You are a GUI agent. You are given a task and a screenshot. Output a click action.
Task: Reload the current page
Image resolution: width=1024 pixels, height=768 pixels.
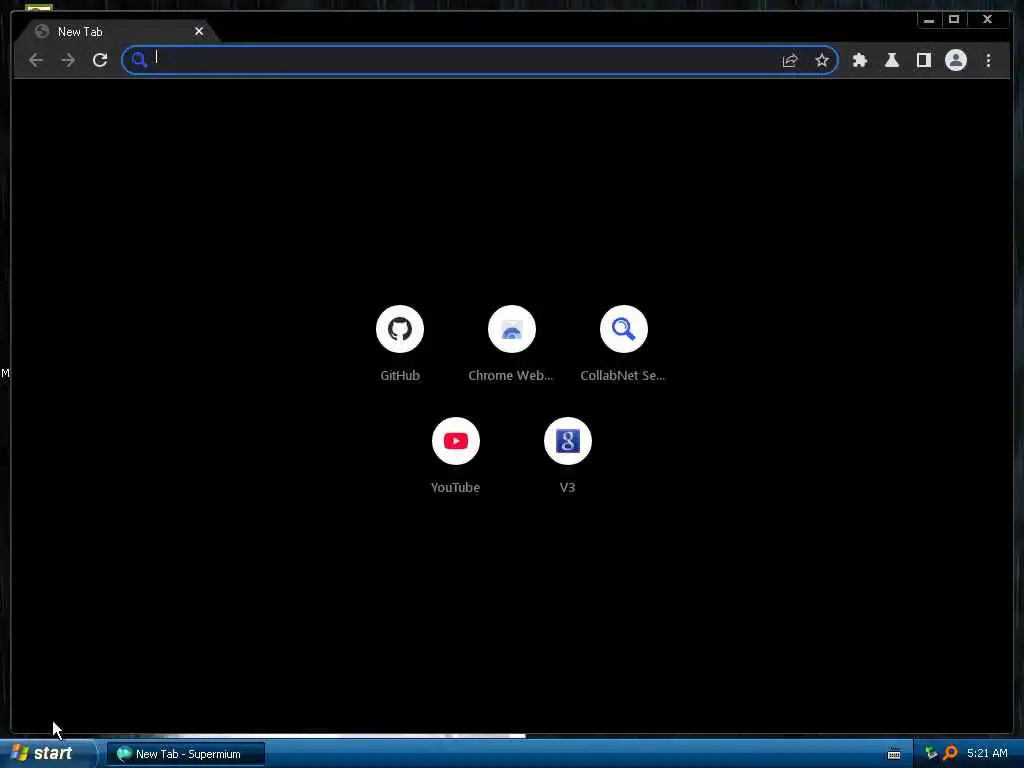100,60
